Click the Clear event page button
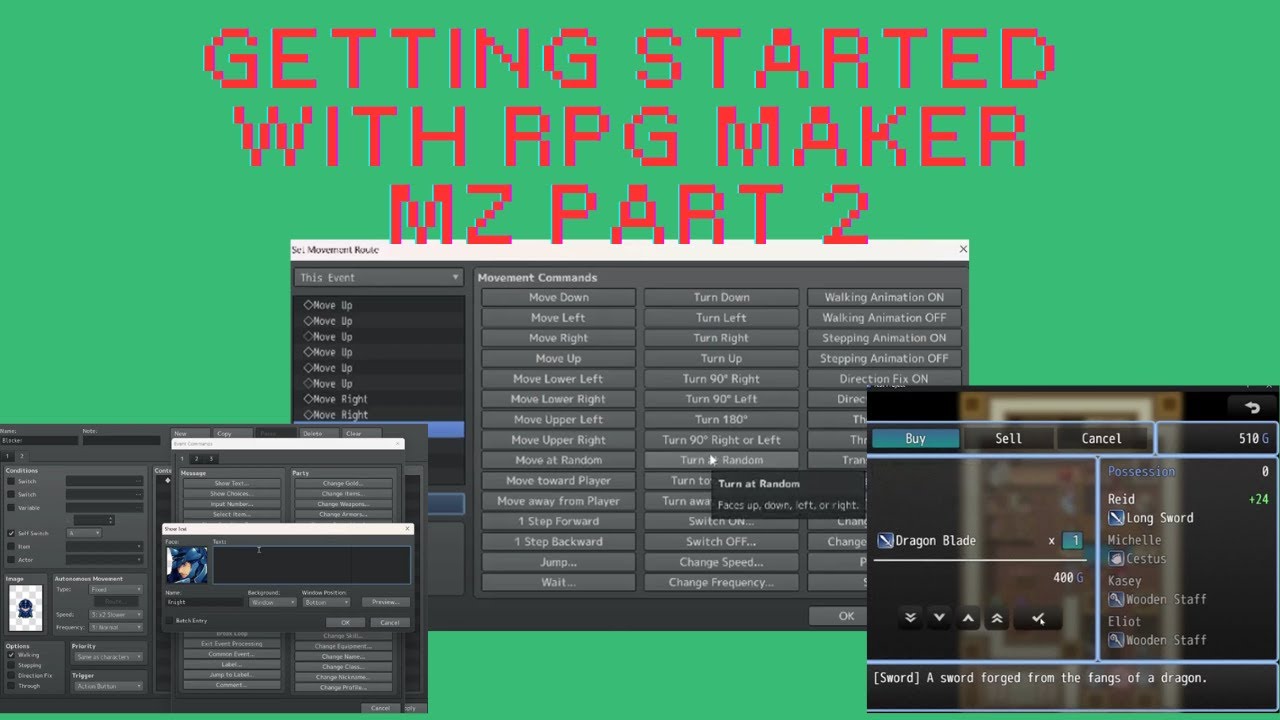 [x=361, y=434]
